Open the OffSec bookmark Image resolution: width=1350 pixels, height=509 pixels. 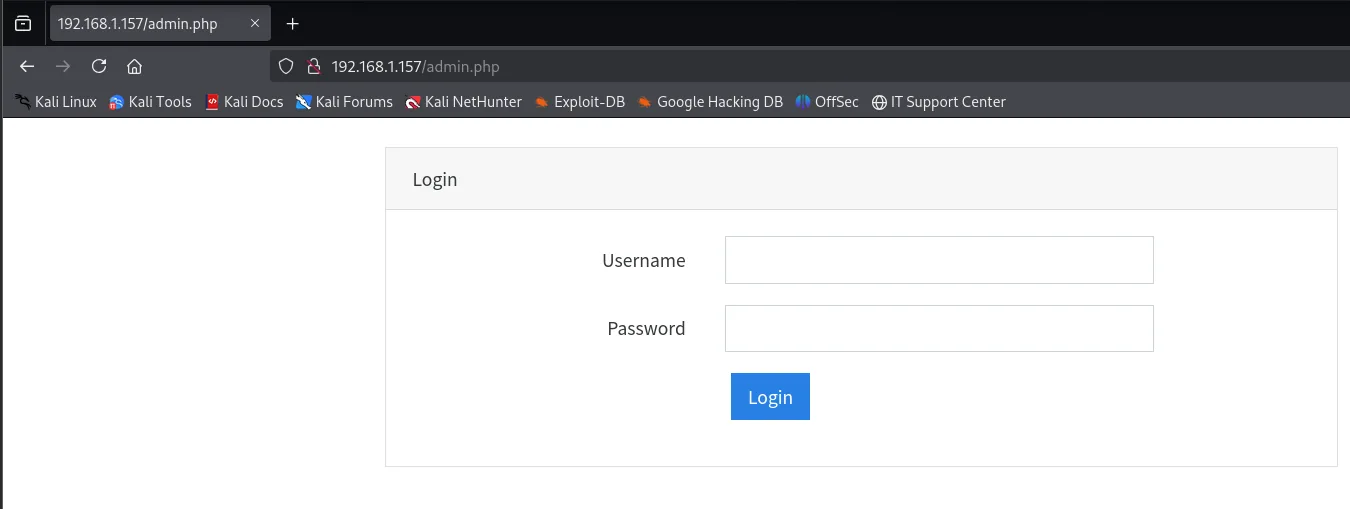(827, 102)
